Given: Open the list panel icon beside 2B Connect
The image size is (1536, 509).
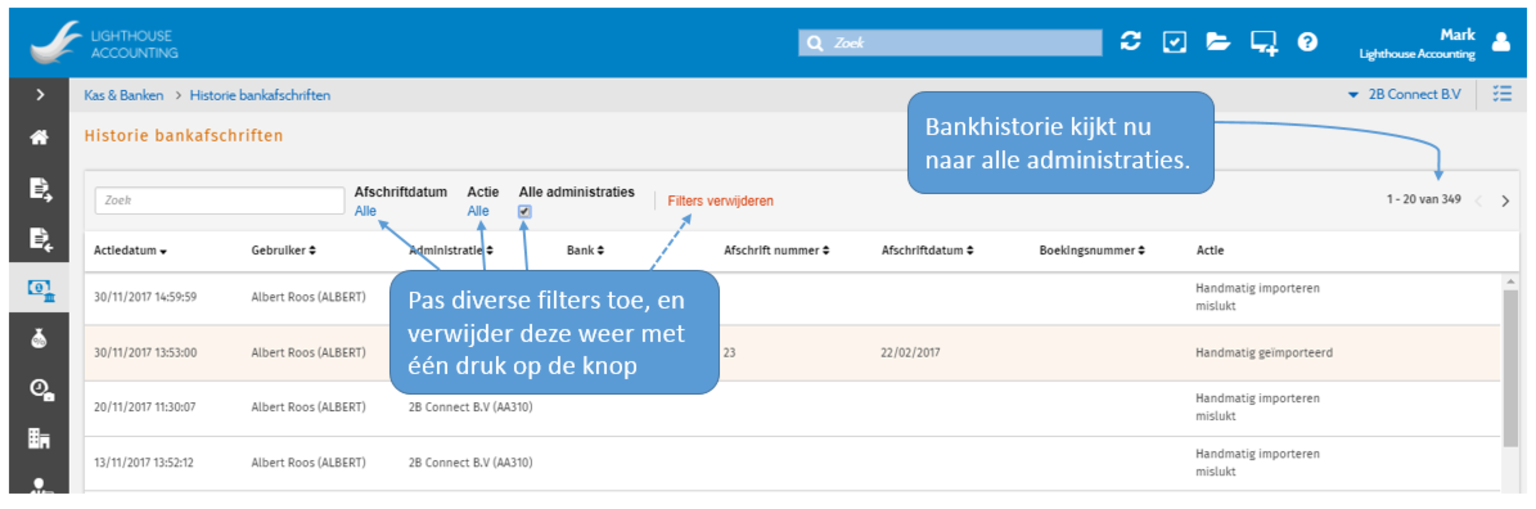Looking at the screenshot, I should 1501,94.
